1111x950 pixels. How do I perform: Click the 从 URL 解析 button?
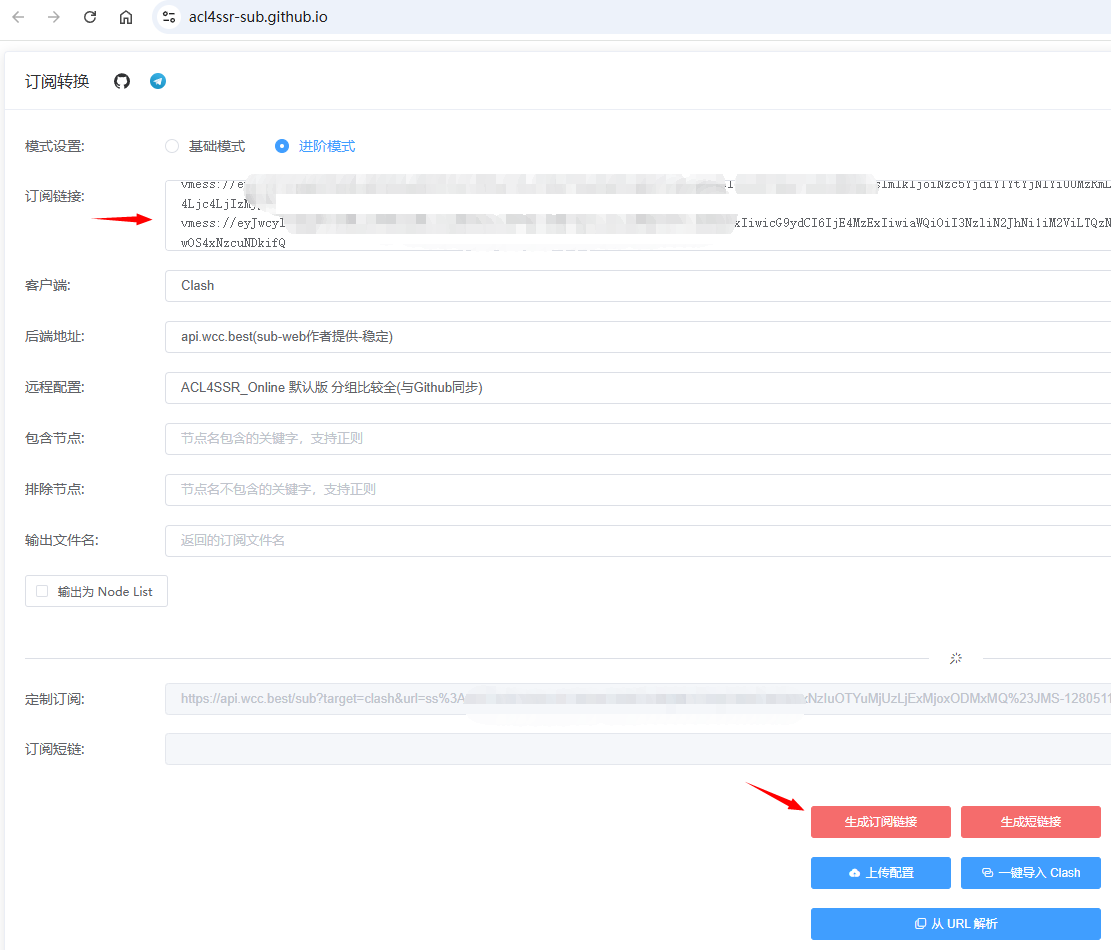[x=955, y=924]
